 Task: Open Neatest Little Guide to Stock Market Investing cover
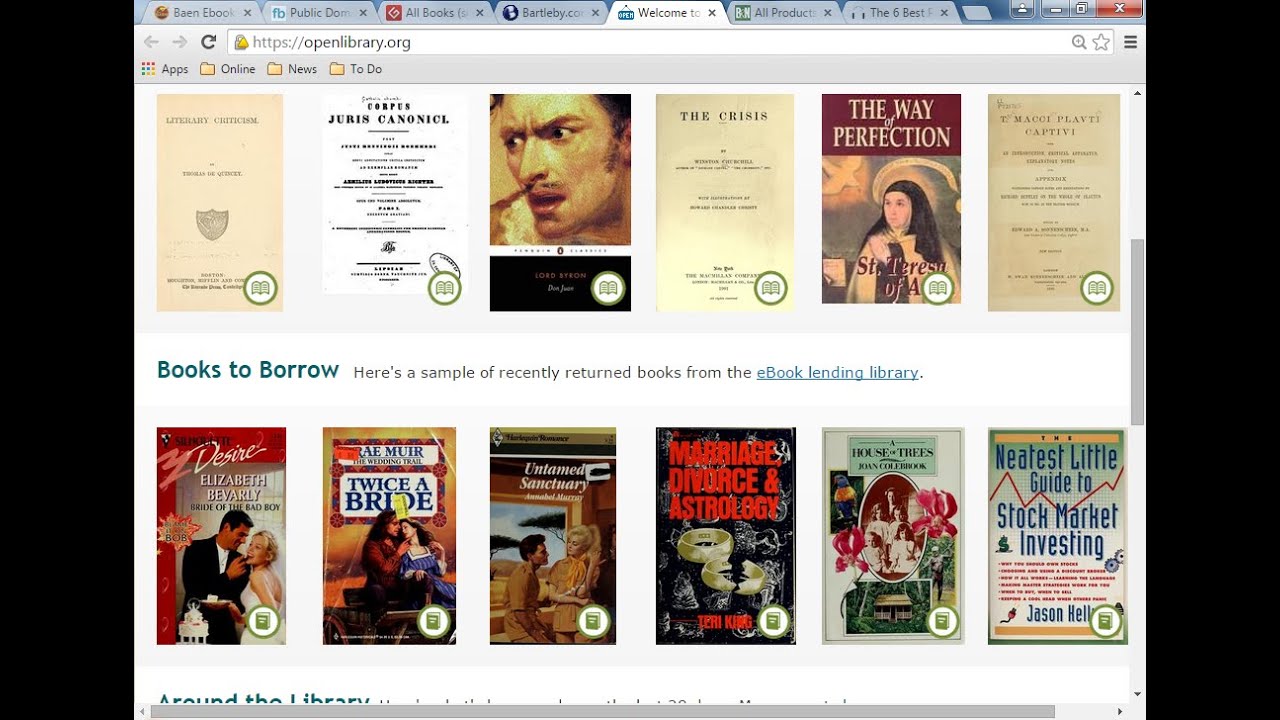click(x=1057, y=536)
